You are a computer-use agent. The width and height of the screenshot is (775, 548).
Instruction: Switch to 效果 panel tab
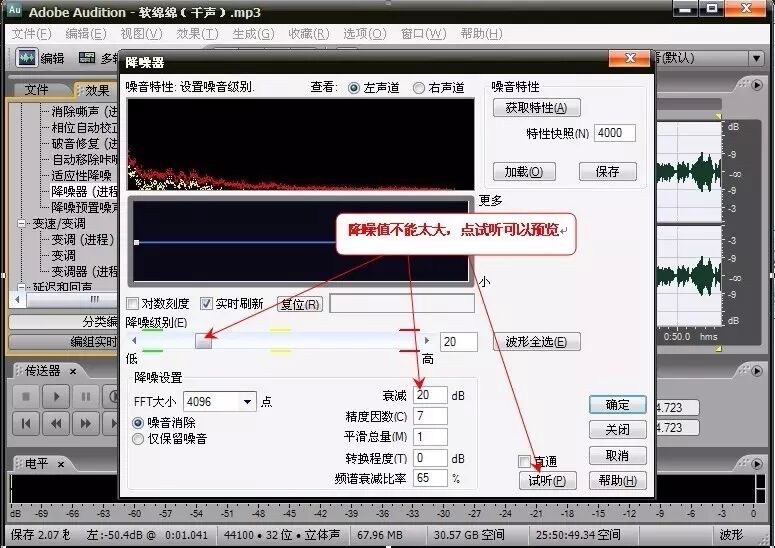pos(97,90)
